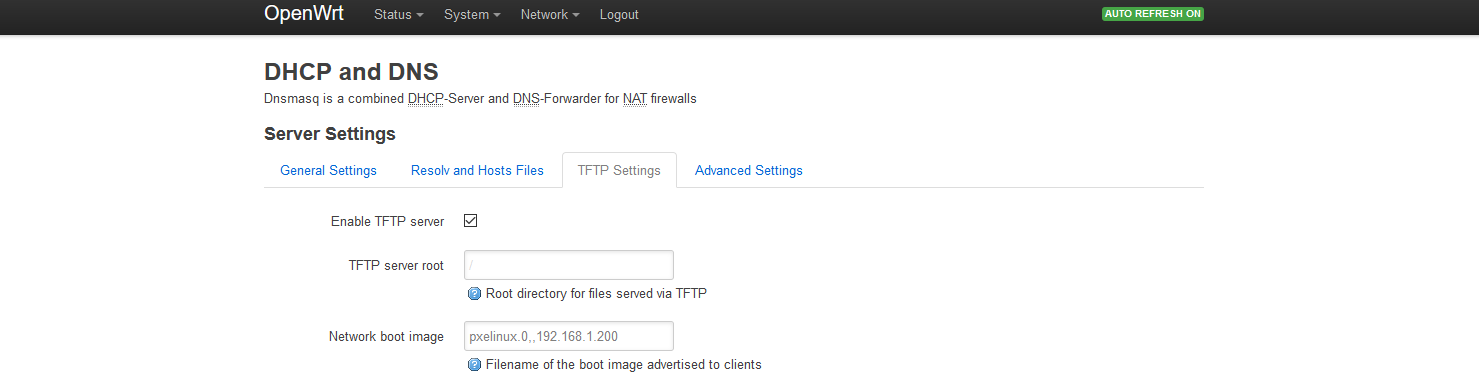Select the TFTP Settings tab
This screenshot has height=391, width=1479.
(619, 170)
